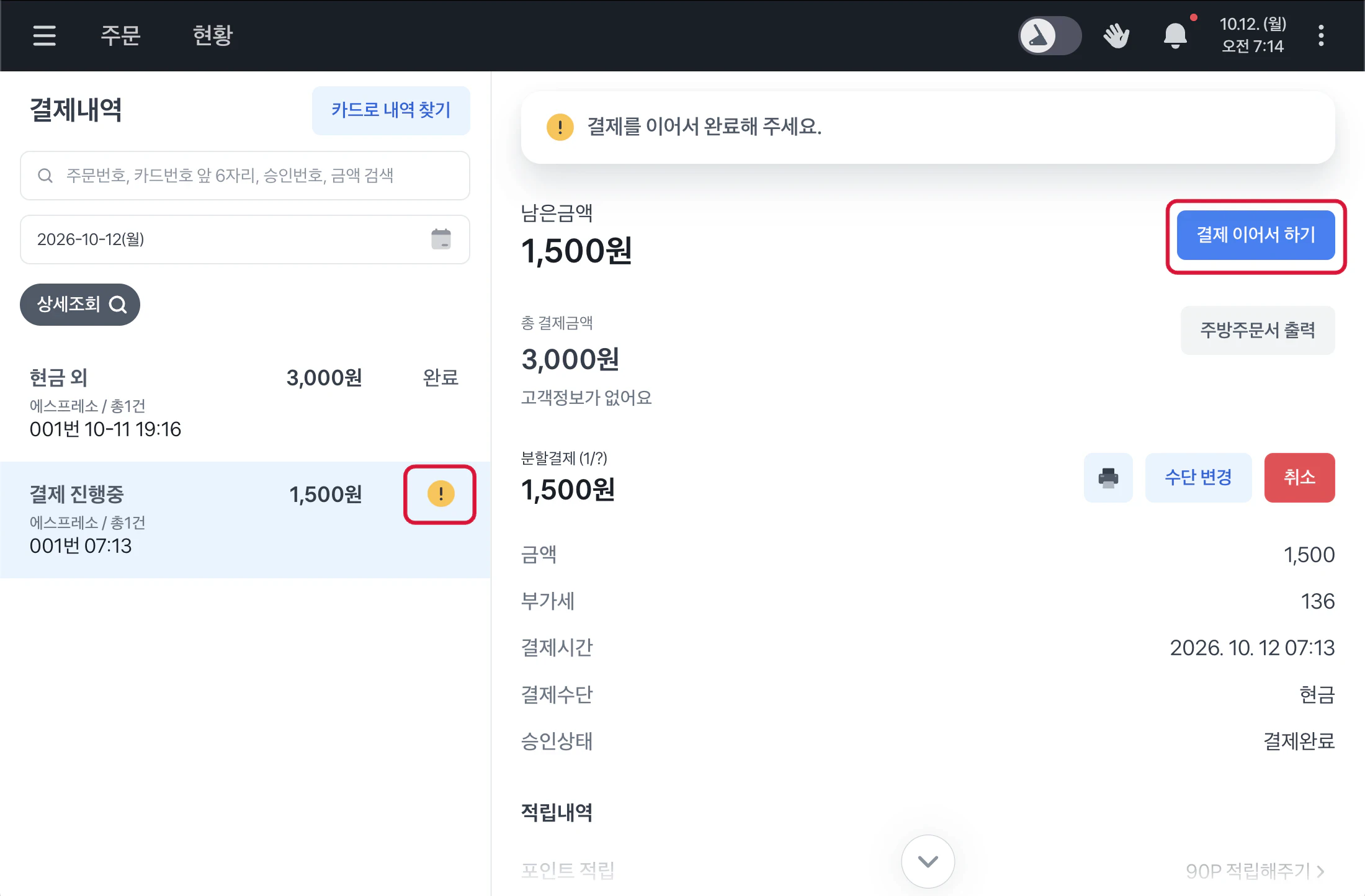Click the 001번 10-11 19:16 order text
1365x896 pixels.
[105, 429]
